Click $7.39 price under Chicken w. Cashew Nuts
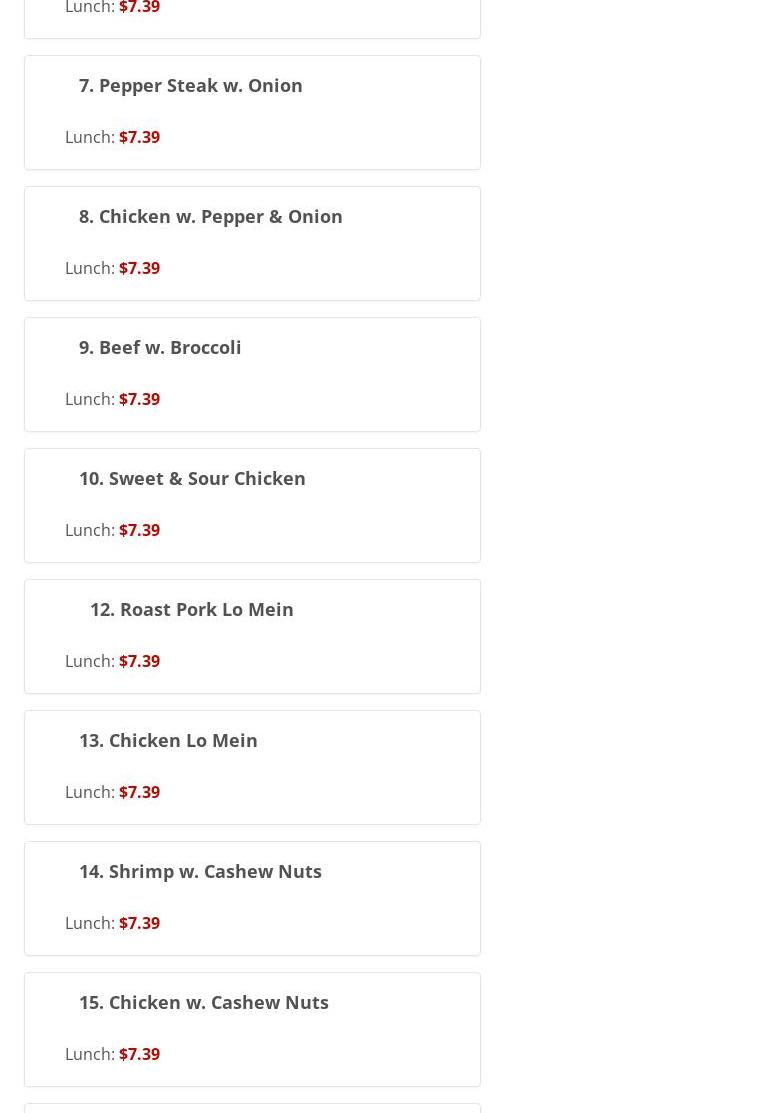 coord(139,1054)
